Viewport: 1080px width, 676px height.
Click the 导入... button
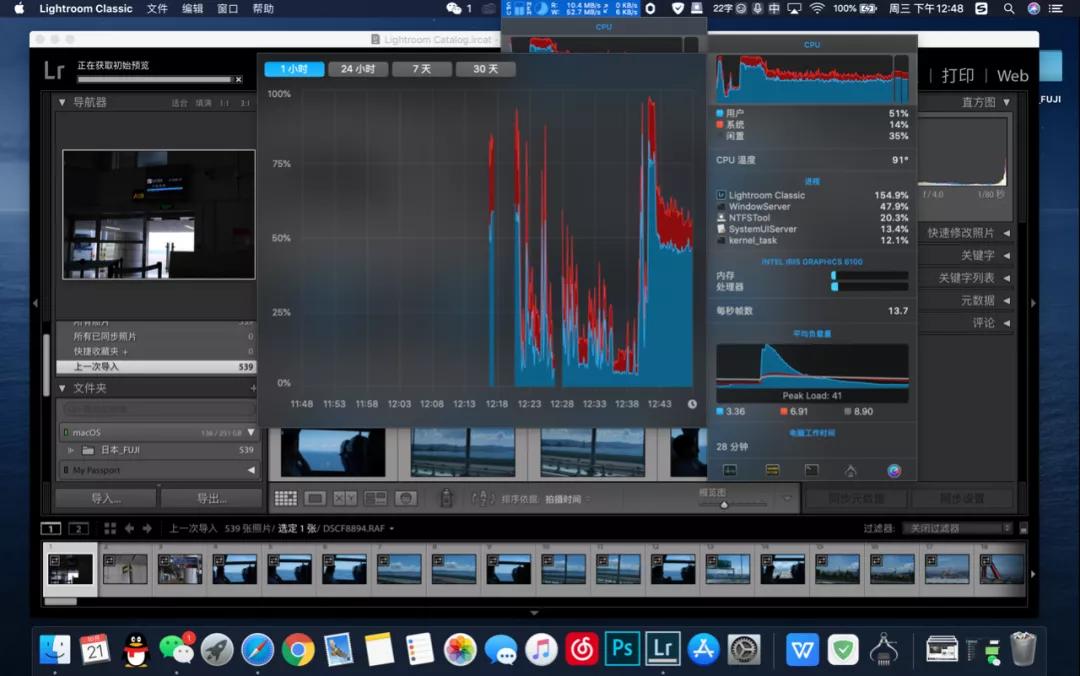pyautogui.click(x=105, y=498)
